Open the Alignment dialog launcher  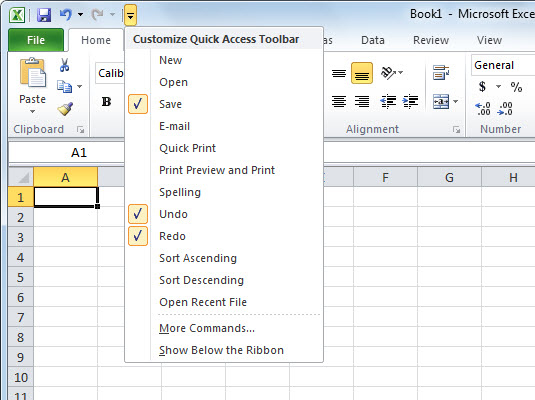(x=456, y=129)
